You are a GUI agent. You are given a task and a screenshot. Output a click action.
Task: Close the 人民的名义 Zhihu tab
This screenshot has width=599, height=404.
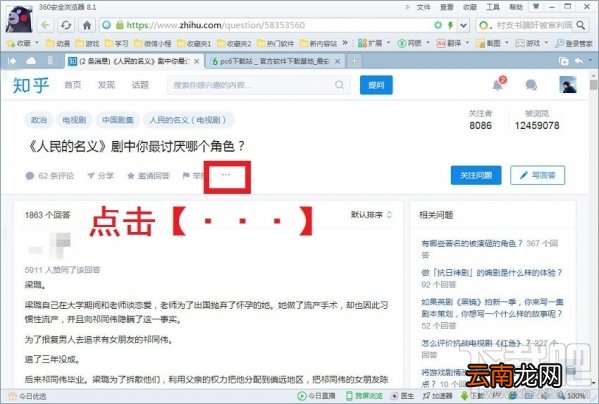click(x=196, y=61)
